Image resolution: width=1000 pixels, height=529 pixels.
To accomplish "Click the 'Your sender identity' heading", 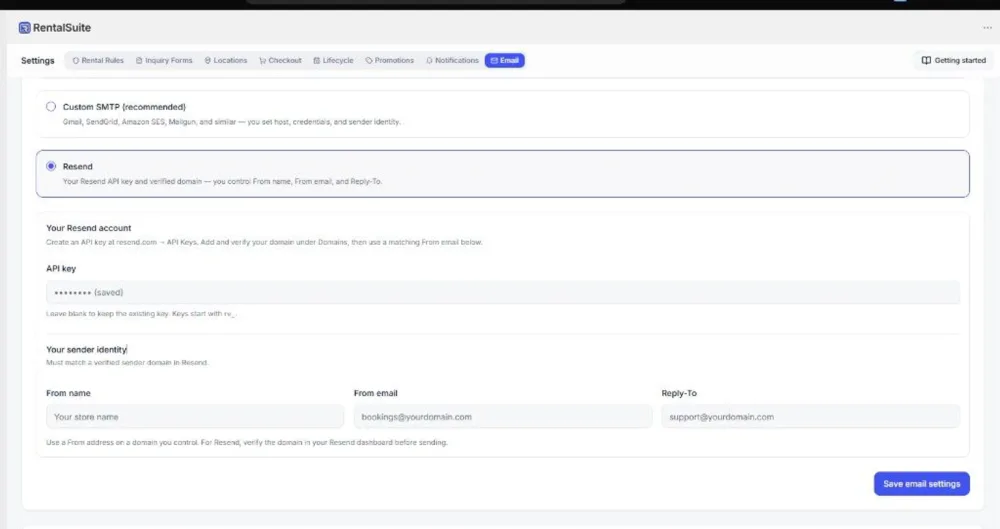I will click(87, 350).
